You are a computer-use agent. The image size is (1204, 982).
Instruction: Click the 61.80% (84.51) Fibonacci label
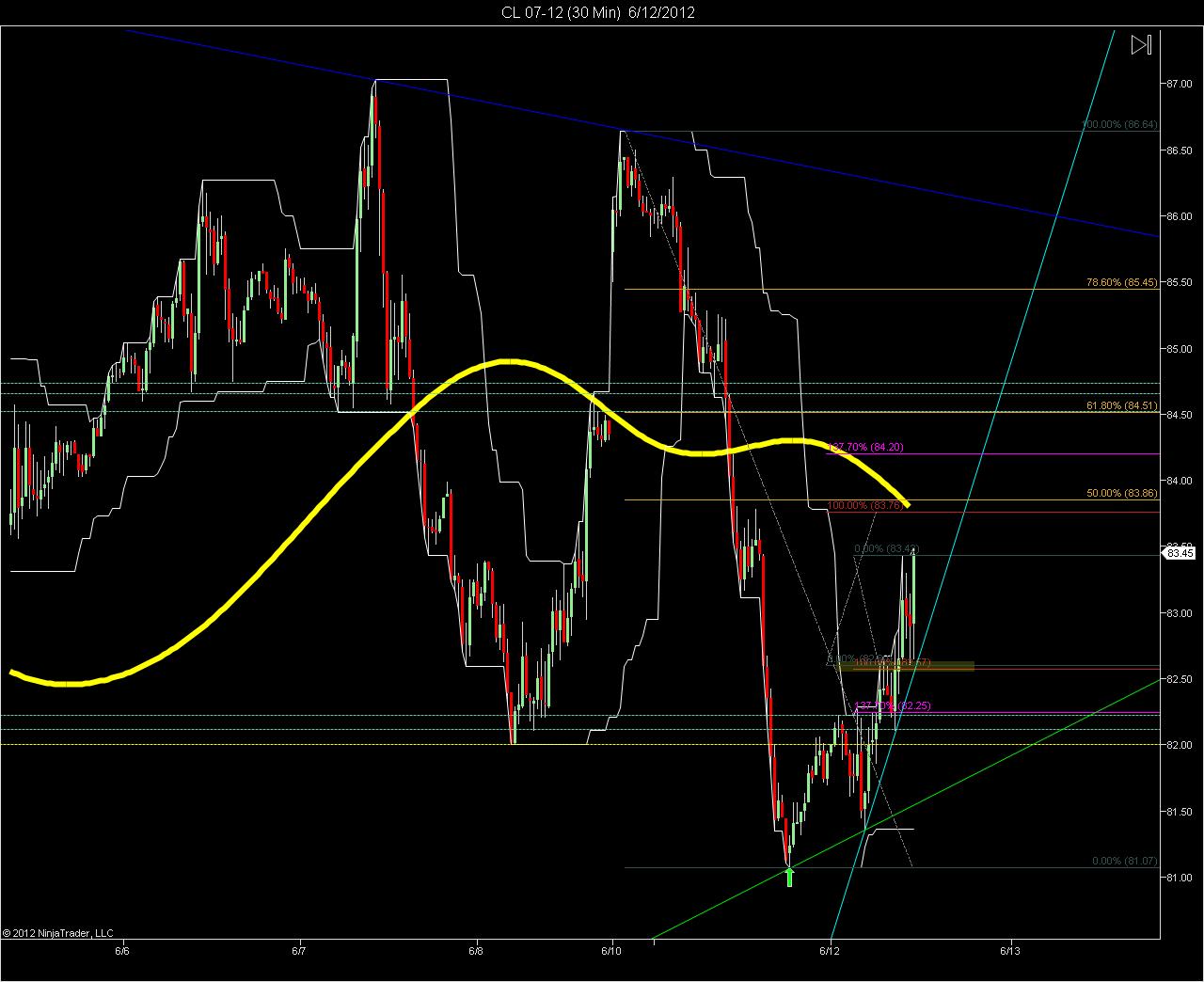point(1123,405)
